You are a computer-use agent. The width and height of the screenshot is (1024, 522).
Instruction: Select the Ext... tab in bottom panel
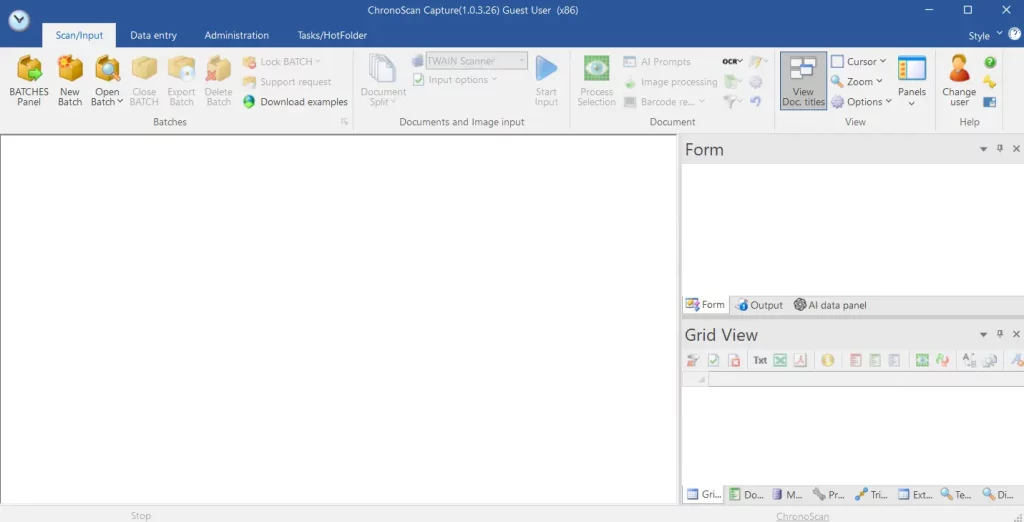click(915, 495)
